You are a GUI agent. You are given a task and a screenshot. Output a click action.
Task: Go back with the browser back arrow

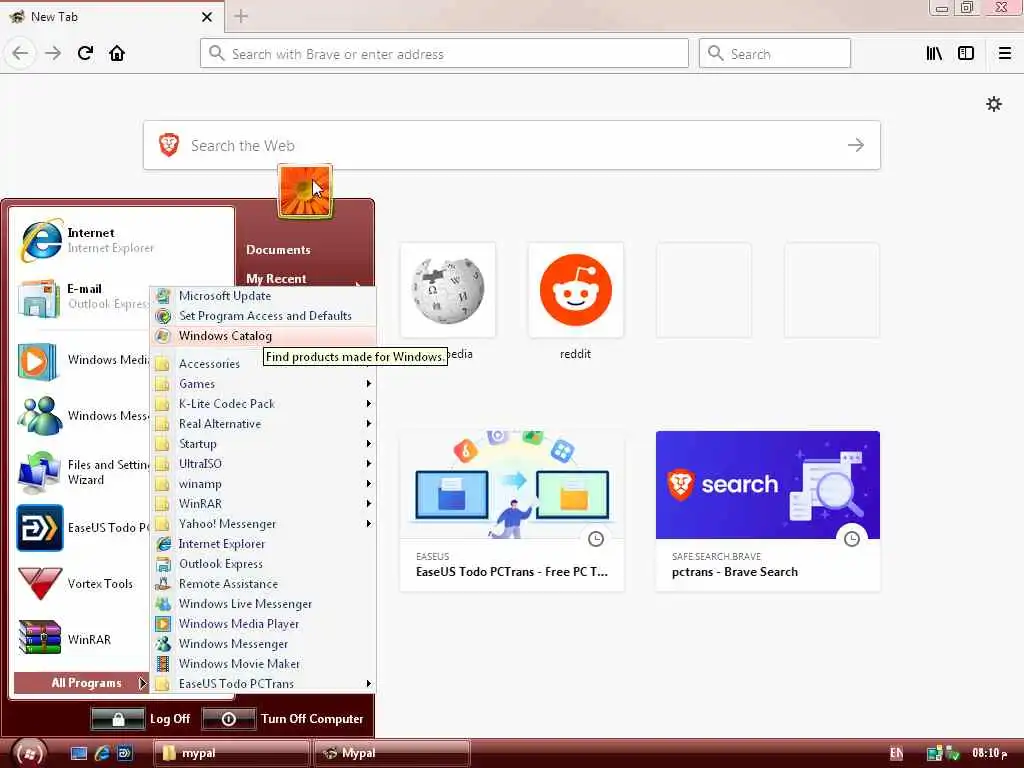pos(20,54)
